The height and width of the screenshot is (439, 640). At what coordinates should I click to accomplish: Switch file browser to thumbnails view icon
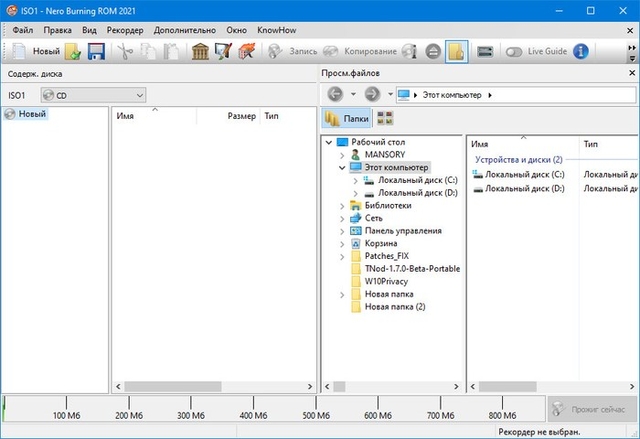(385, 119)
